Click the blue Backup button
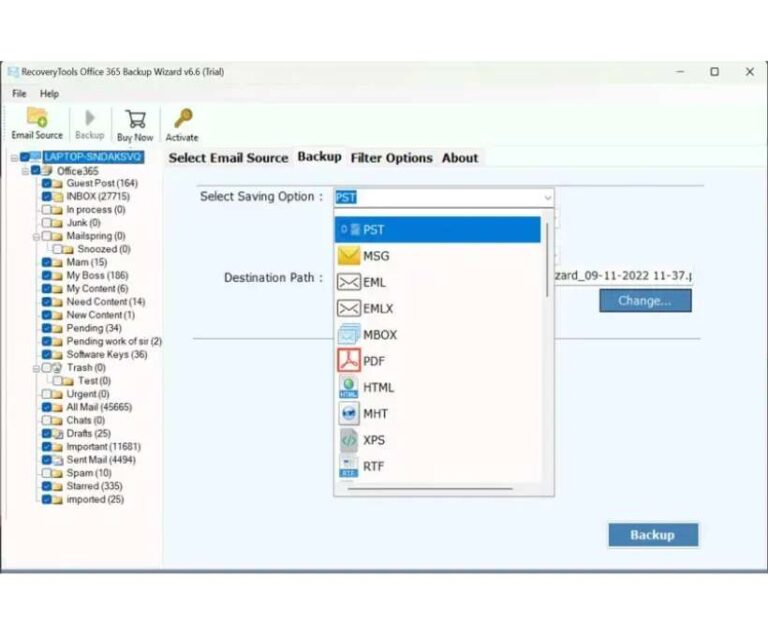 click(x=653, y=535)
